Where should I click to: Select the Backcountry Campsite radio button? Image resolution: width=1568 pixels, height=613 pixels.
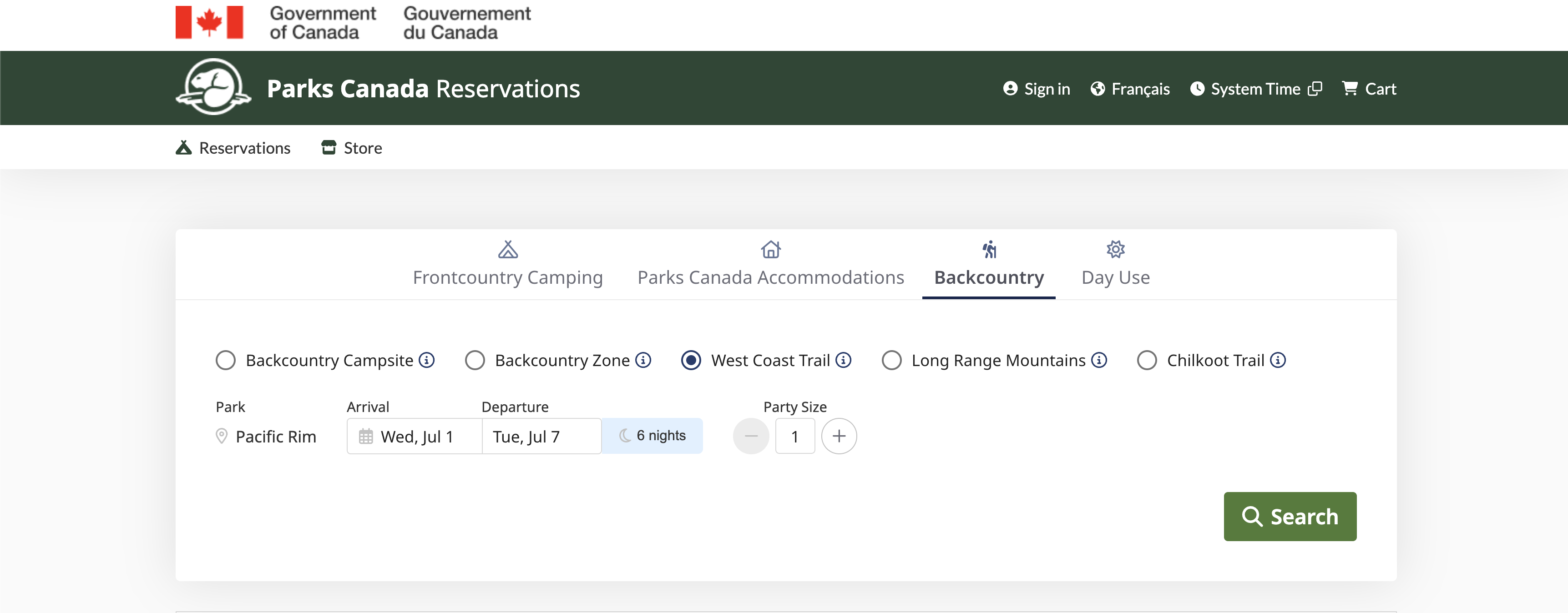pos(225,360)
